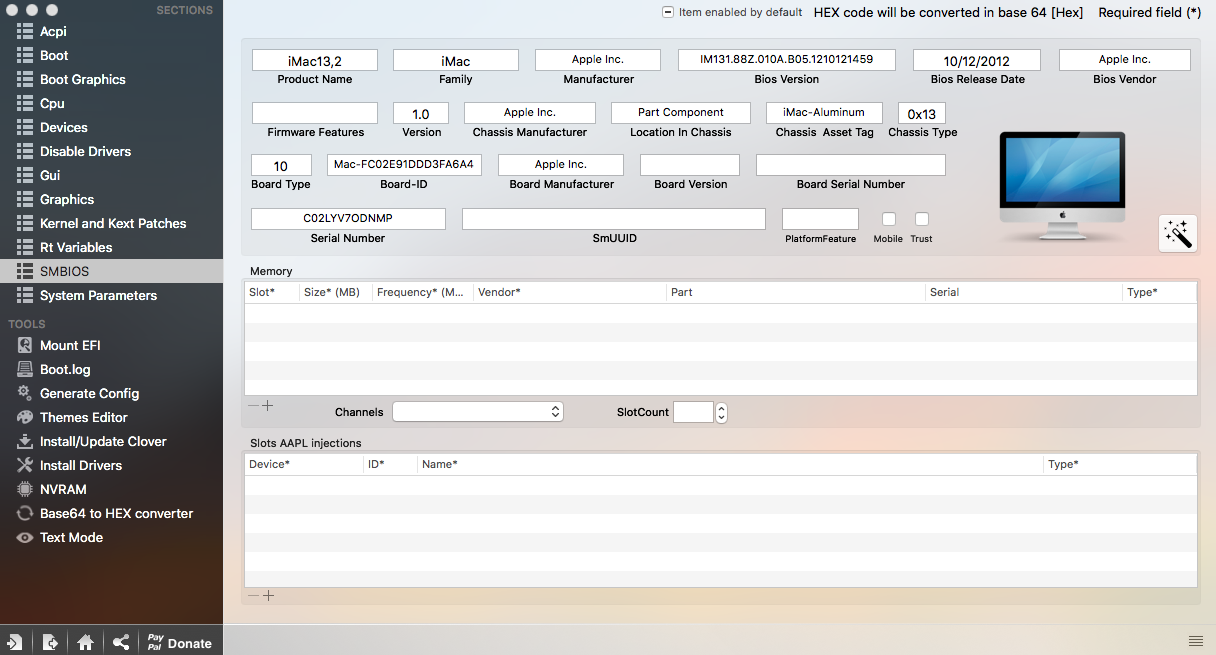Open the Install Drivers tool
The height and width of the screenshot is (655, 1216).
(111, 465)
